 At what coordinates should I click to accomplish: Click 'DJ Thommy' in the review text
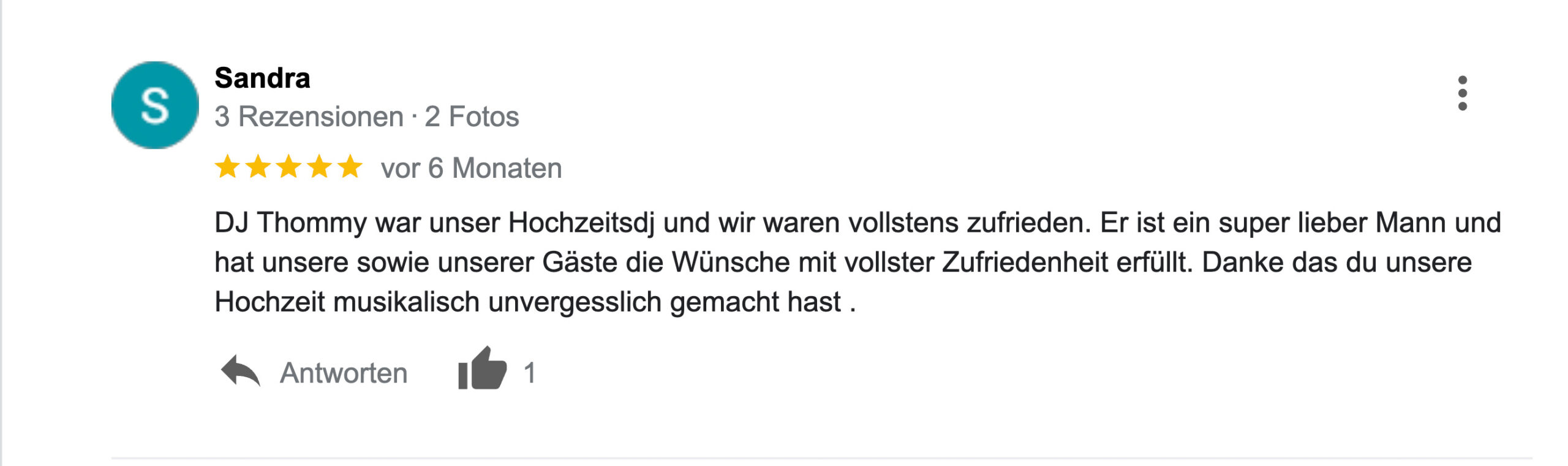point(290,223)
